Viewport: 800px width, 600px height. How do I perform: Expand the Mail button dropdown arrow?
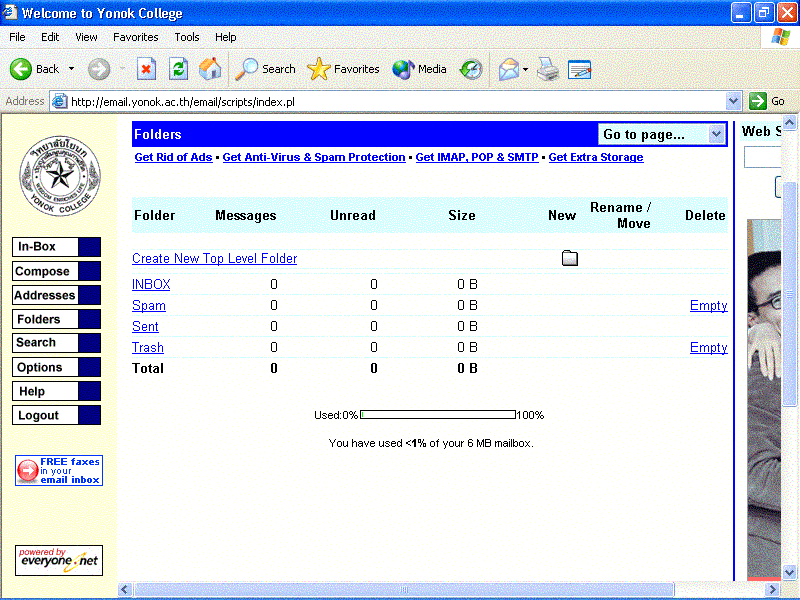[526, 70]
